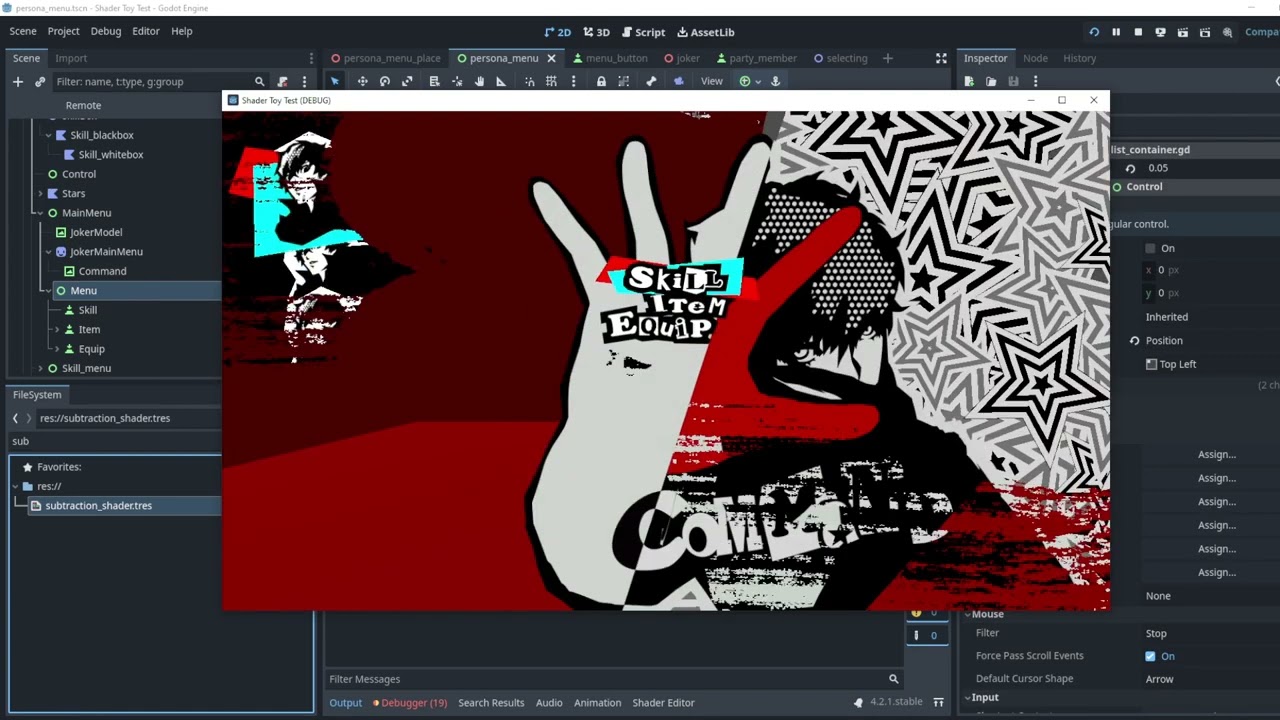Select subtraction_shader.tres in FileSystem
This screenshot has width=1280, height=720.
(x=98, y=506)
